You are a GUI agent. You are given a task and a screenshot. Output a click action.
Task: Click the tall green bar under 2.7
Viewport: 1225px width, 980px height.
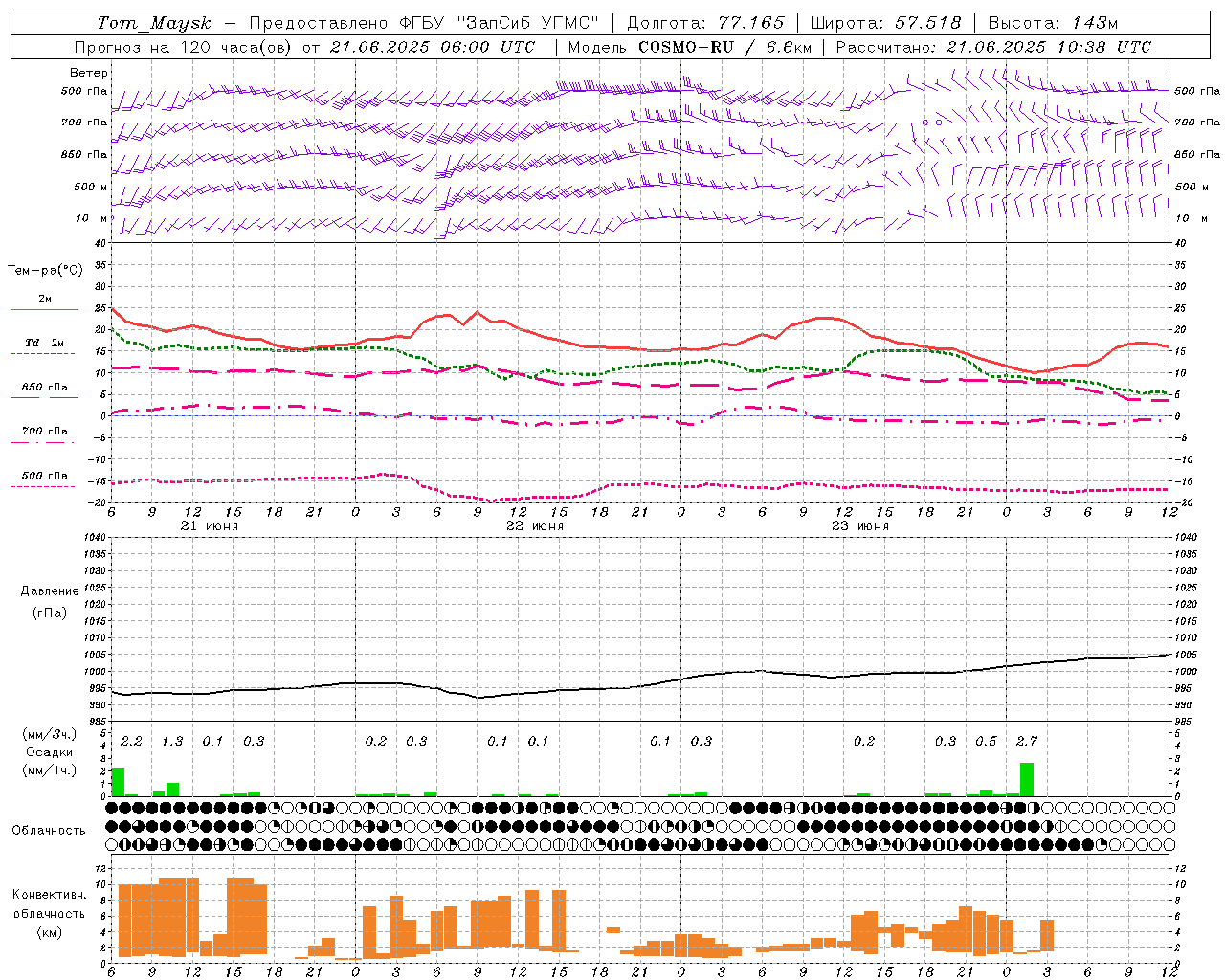[x=1027, y=779]
